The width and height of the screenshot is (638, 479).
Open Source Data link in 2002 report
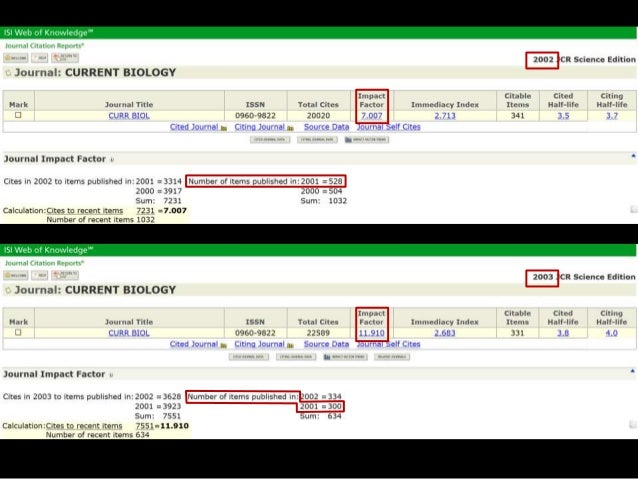(x=326, y=127)
